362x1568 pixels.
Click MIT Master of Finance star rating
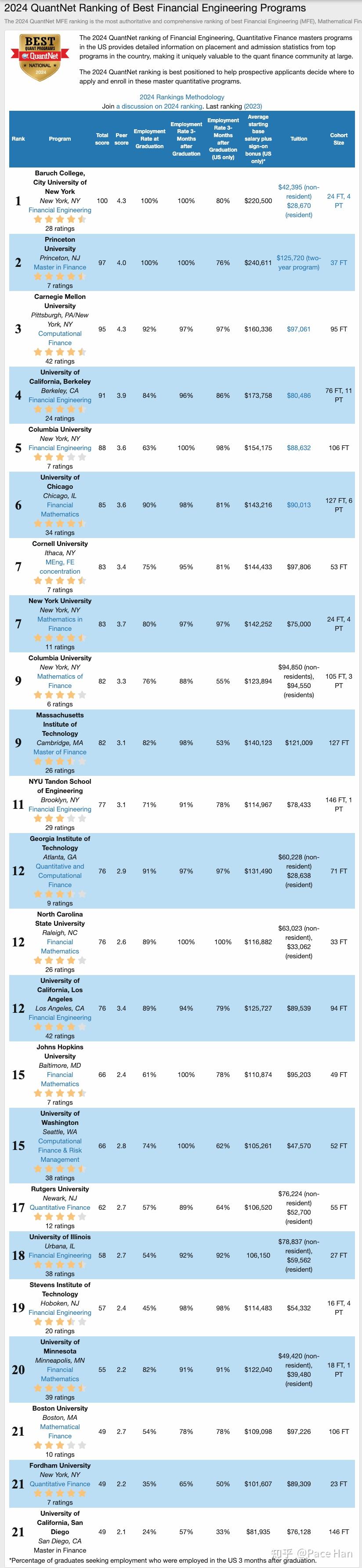60,761
